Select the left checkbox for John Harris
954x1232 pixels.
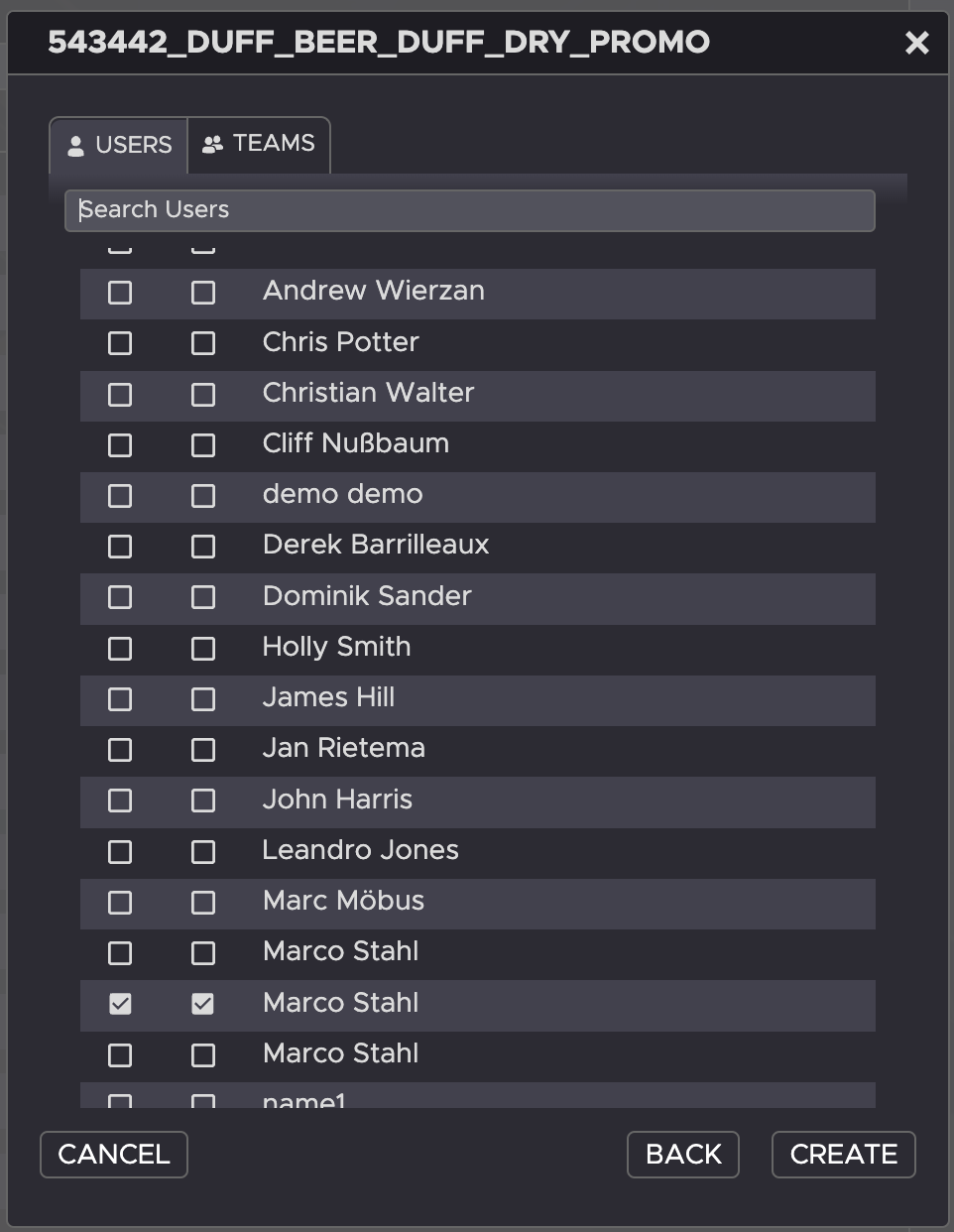(120, 801)
